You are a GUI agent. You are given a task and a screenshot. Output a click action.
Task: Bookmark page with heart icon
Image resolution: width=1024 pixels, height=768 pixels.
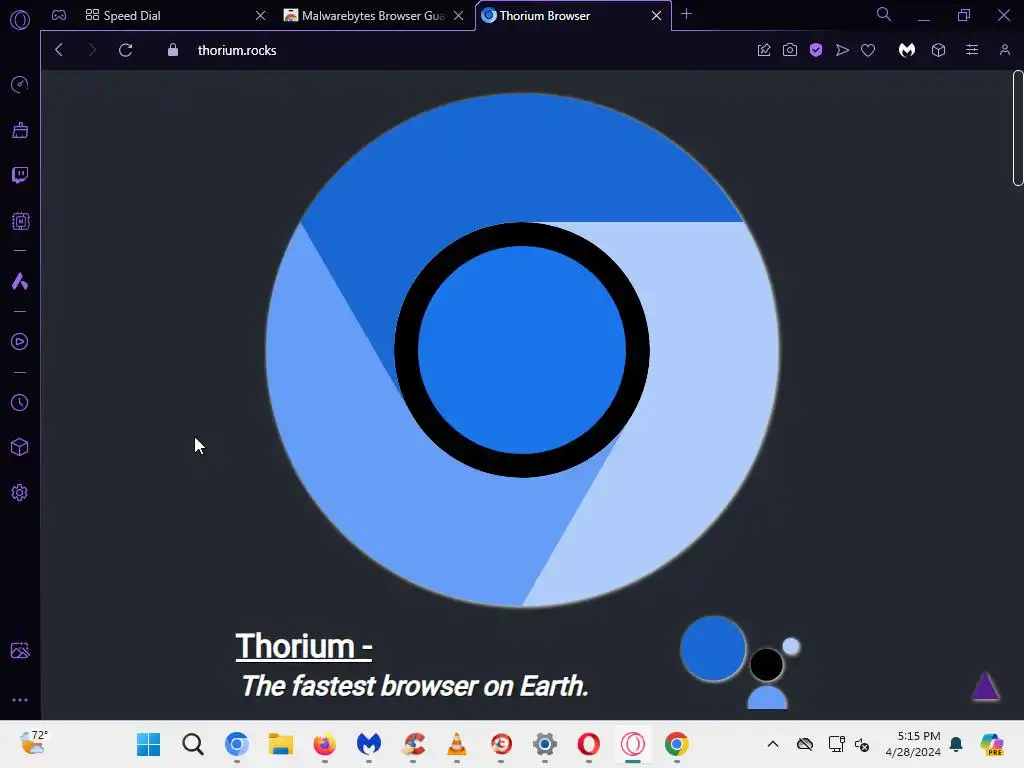click(x=868, y=50)
